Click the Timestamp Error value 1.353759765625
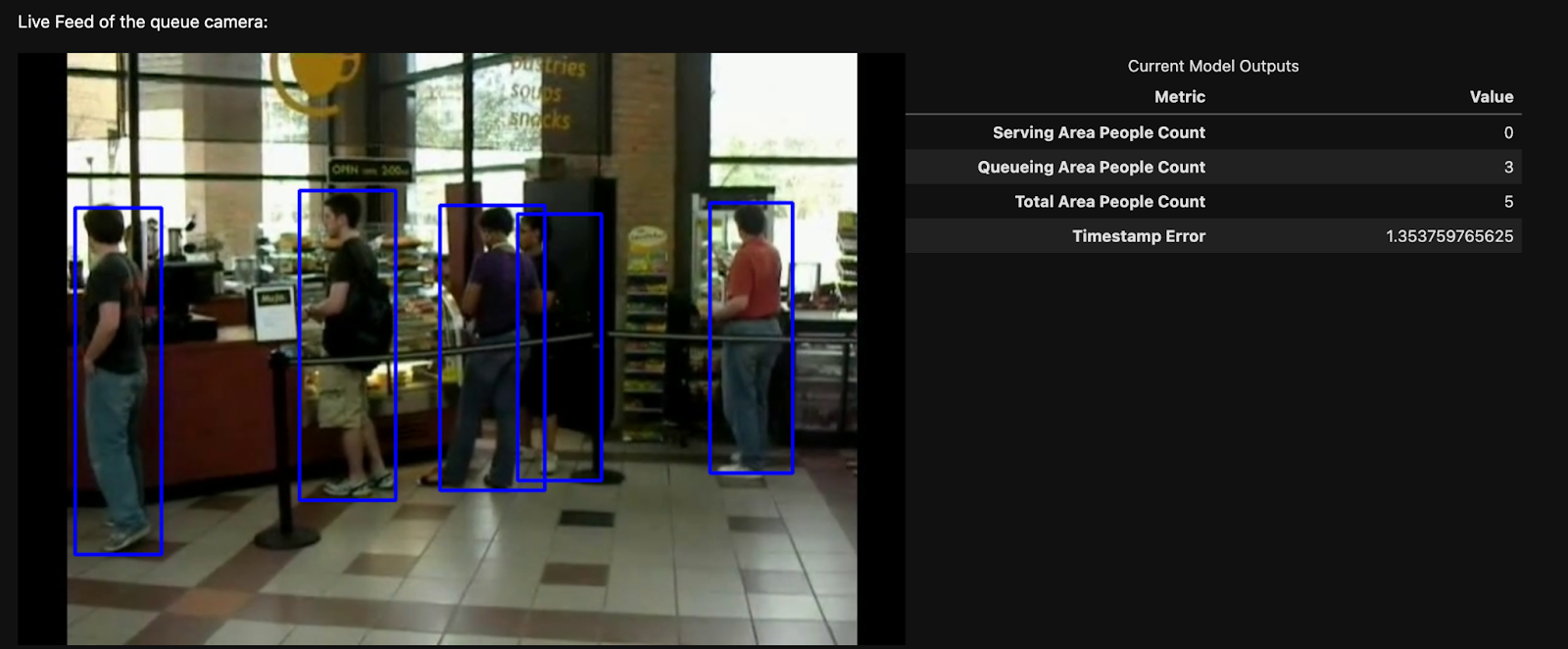This screenshot has height=649, width=1568. pos(1448,235)
